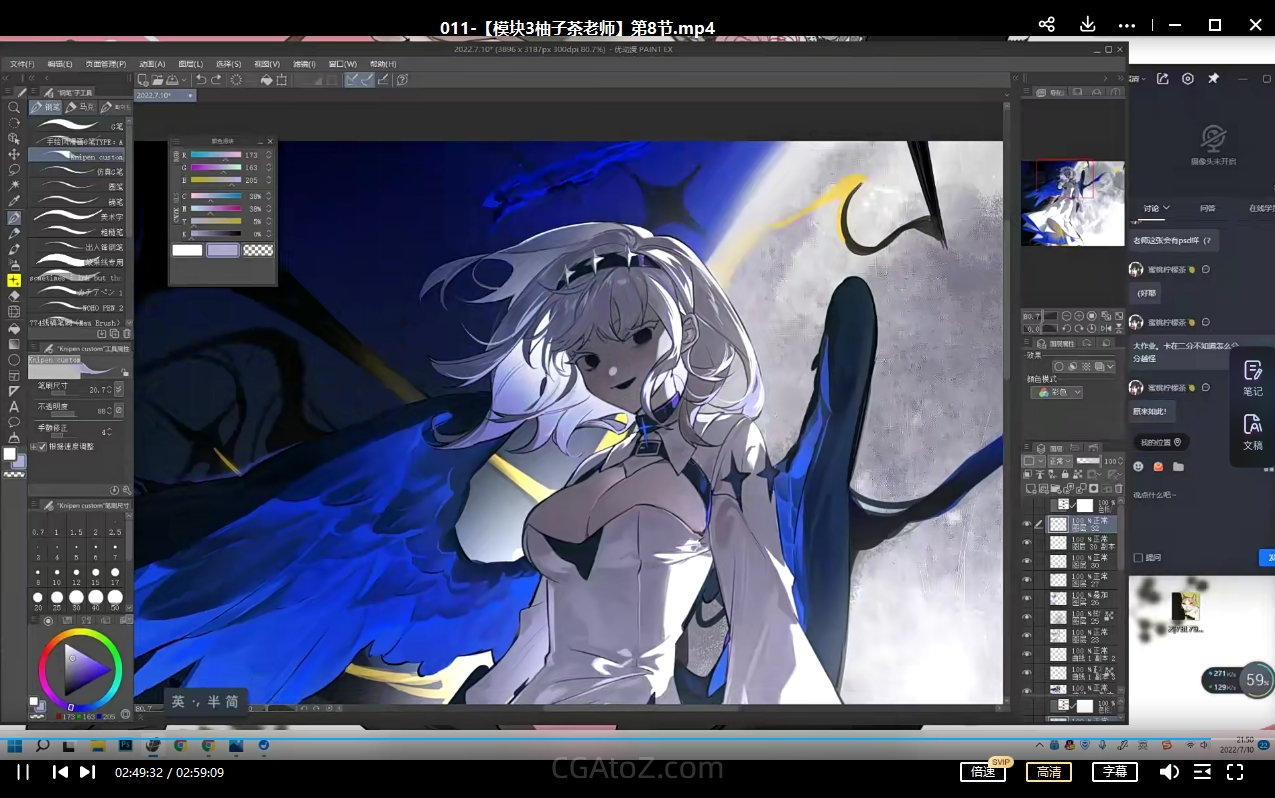Open the 文稿 transcript panel
Viewport: 1275px width, 798px height.
tap(1252, 432)
